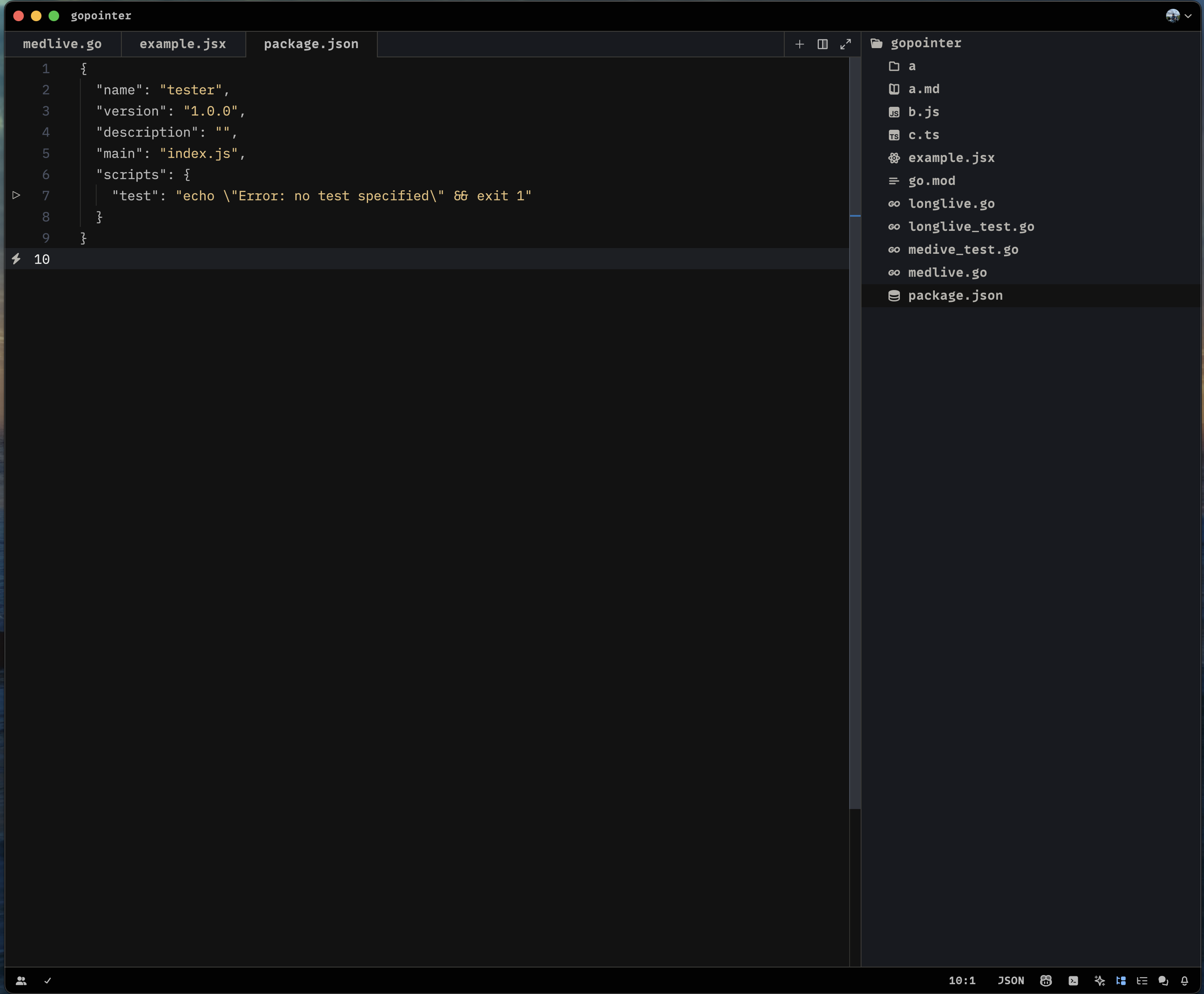This screenshot has width=1204, height=994.
Task: Open code actions lightning bolt on line 10
Action: pyautogui.click(x=17, y=260)
